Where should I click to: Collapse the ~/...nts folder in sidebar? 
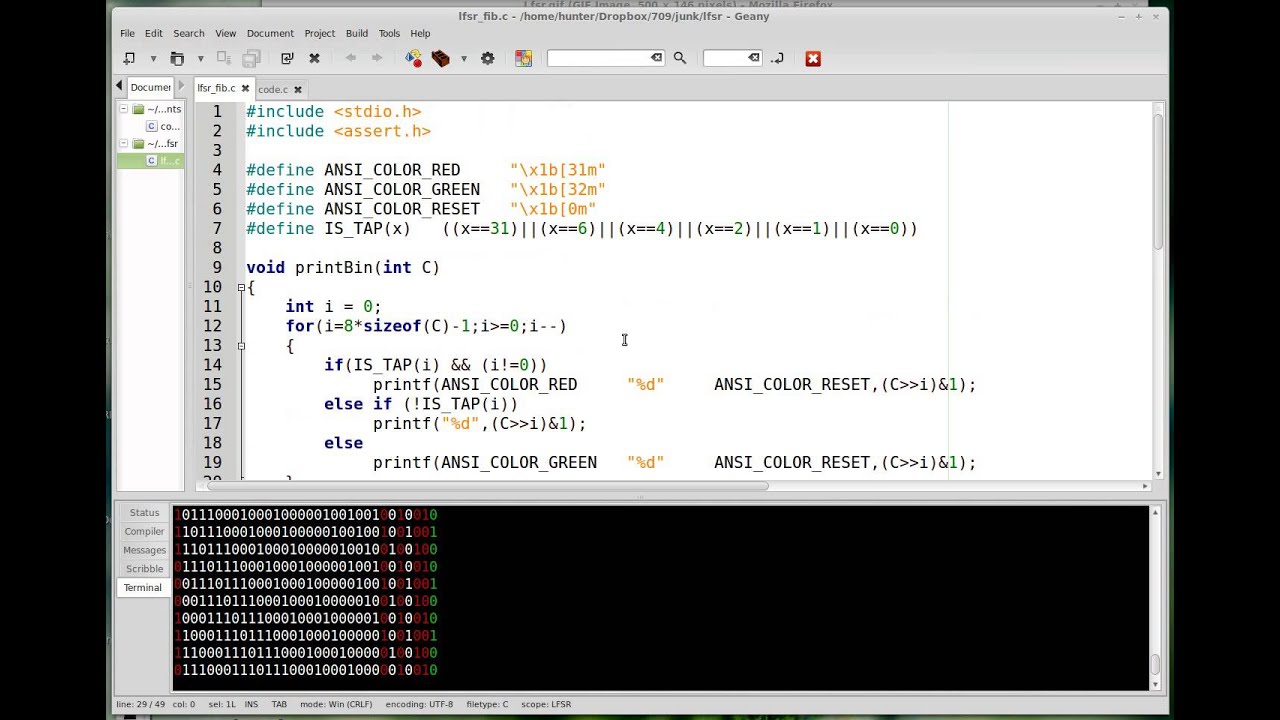point(124,109)
